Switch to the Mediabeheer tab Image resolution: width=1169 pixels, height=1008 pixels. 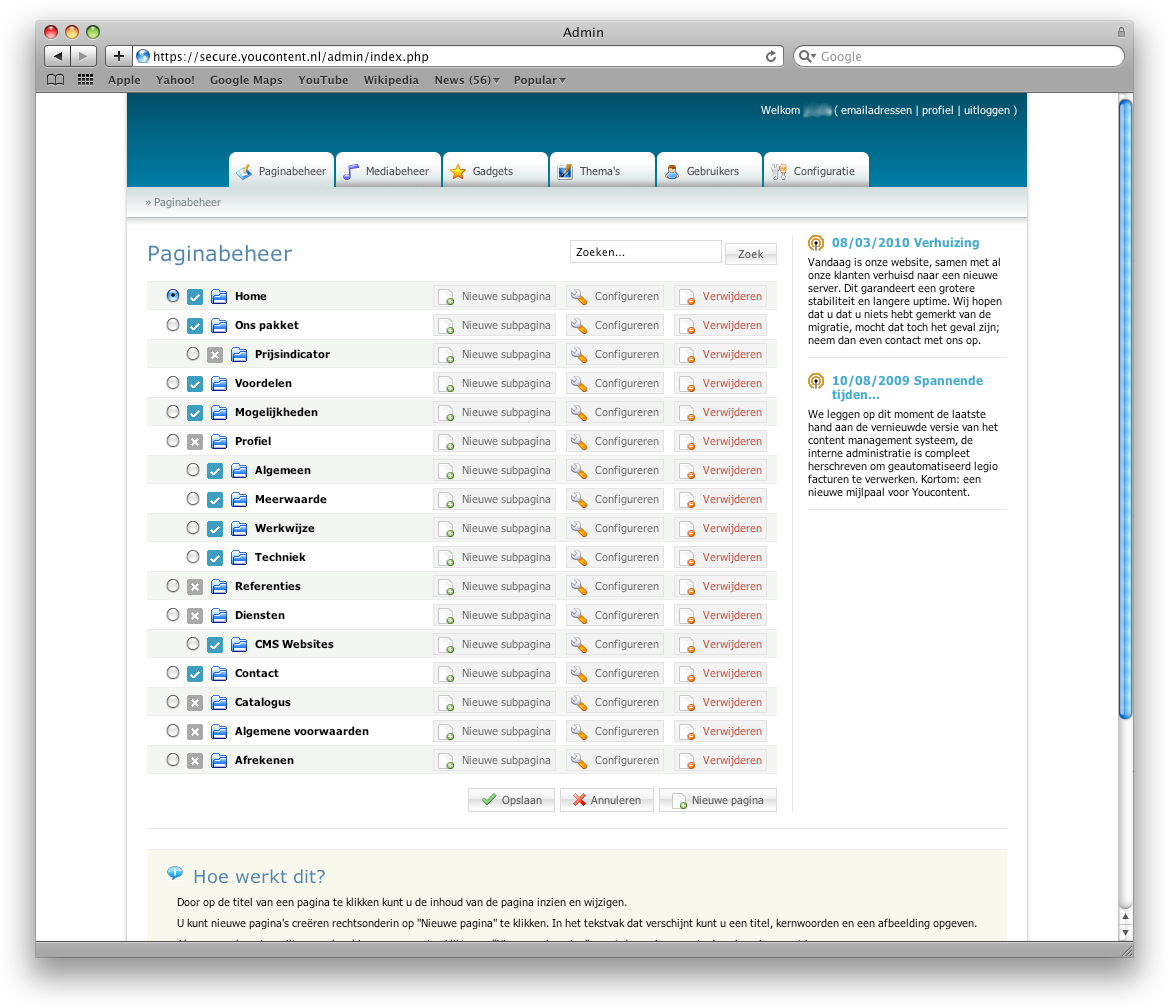click(x=388, y=171)
